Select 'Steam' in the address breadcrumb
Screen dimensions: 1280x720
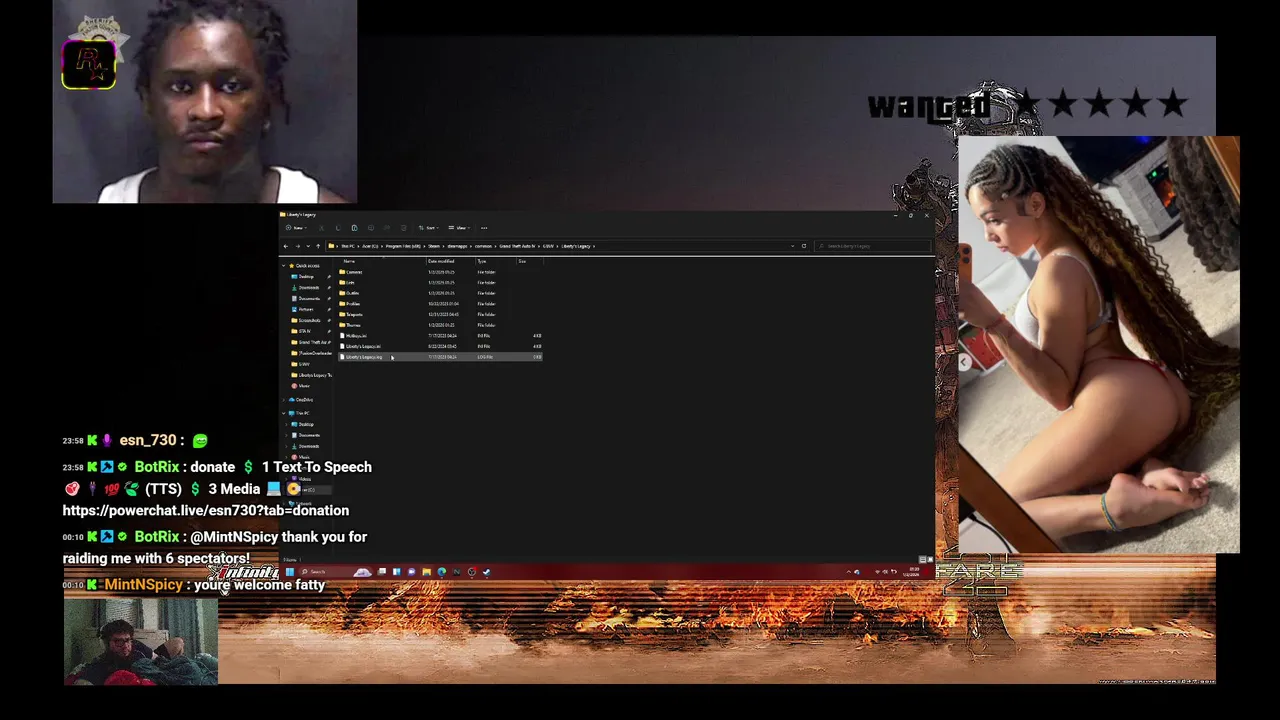(x=434, y=246)
